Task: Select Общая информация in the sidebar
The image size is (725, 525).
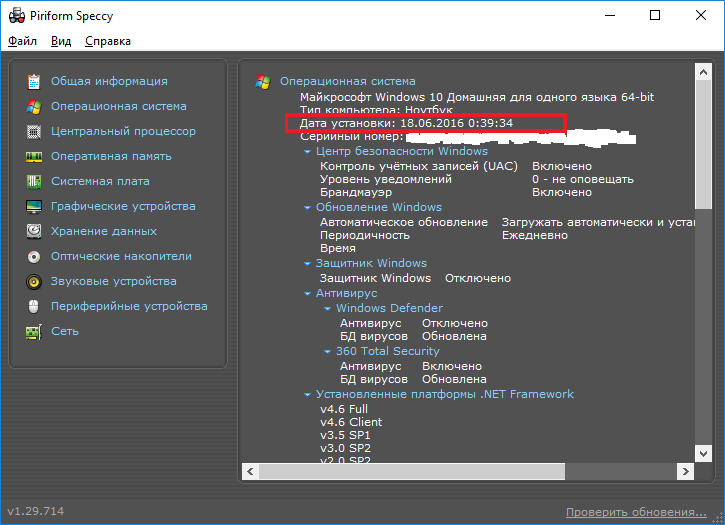Action: pyautogui.click(x=109, y=81)
